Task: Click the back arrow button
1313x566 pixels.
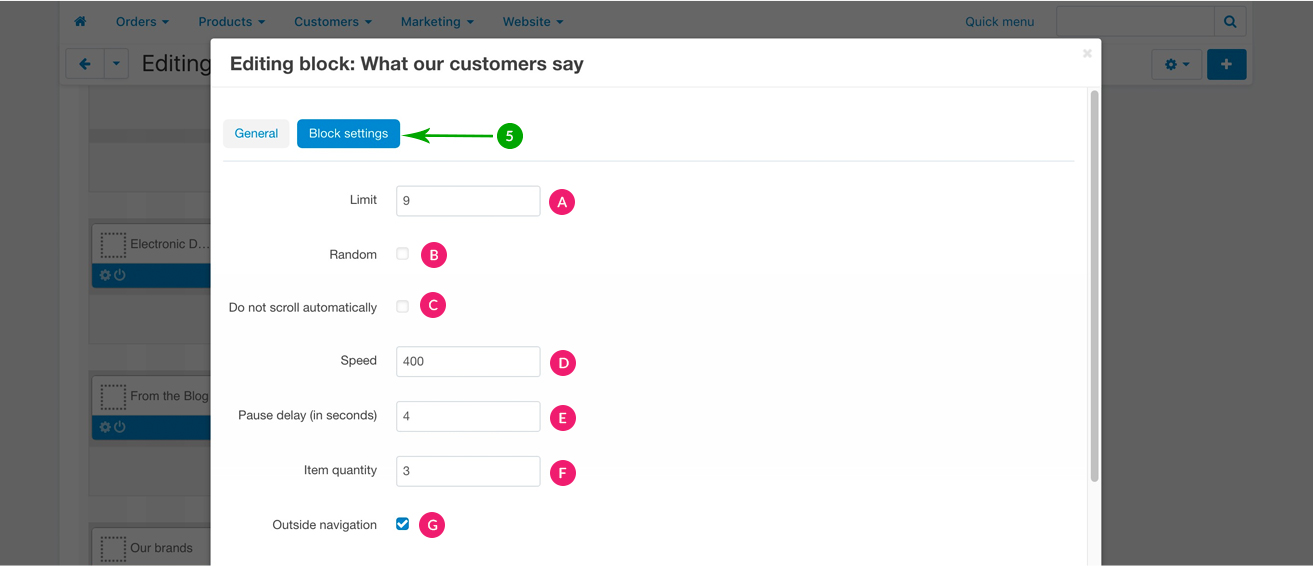Action: [85, 64]
